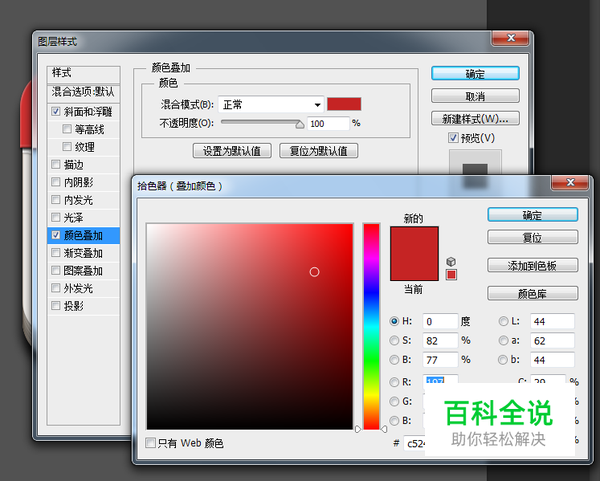Select 样式 header in the styles list

pyautogui.click(x=83, y=73)
